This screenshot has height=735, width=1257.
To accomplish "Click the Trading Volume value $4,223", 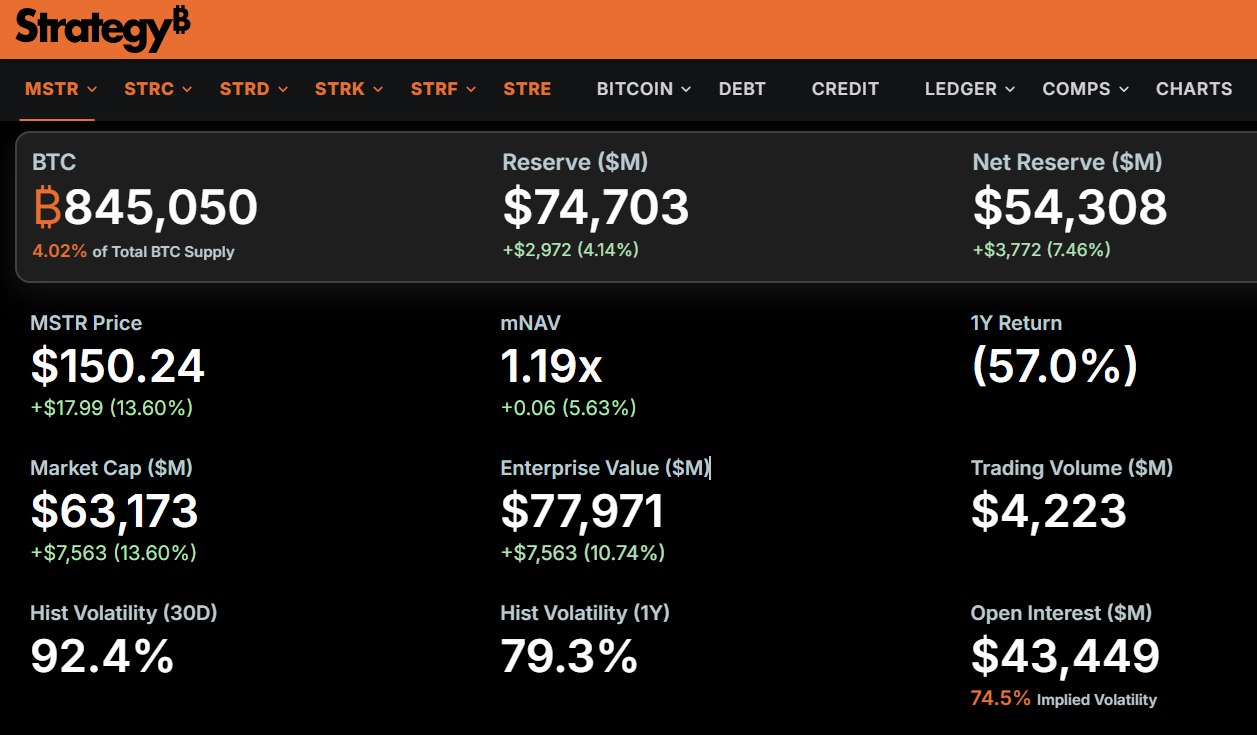I will pyautogui.click(x=1049, y=511).
